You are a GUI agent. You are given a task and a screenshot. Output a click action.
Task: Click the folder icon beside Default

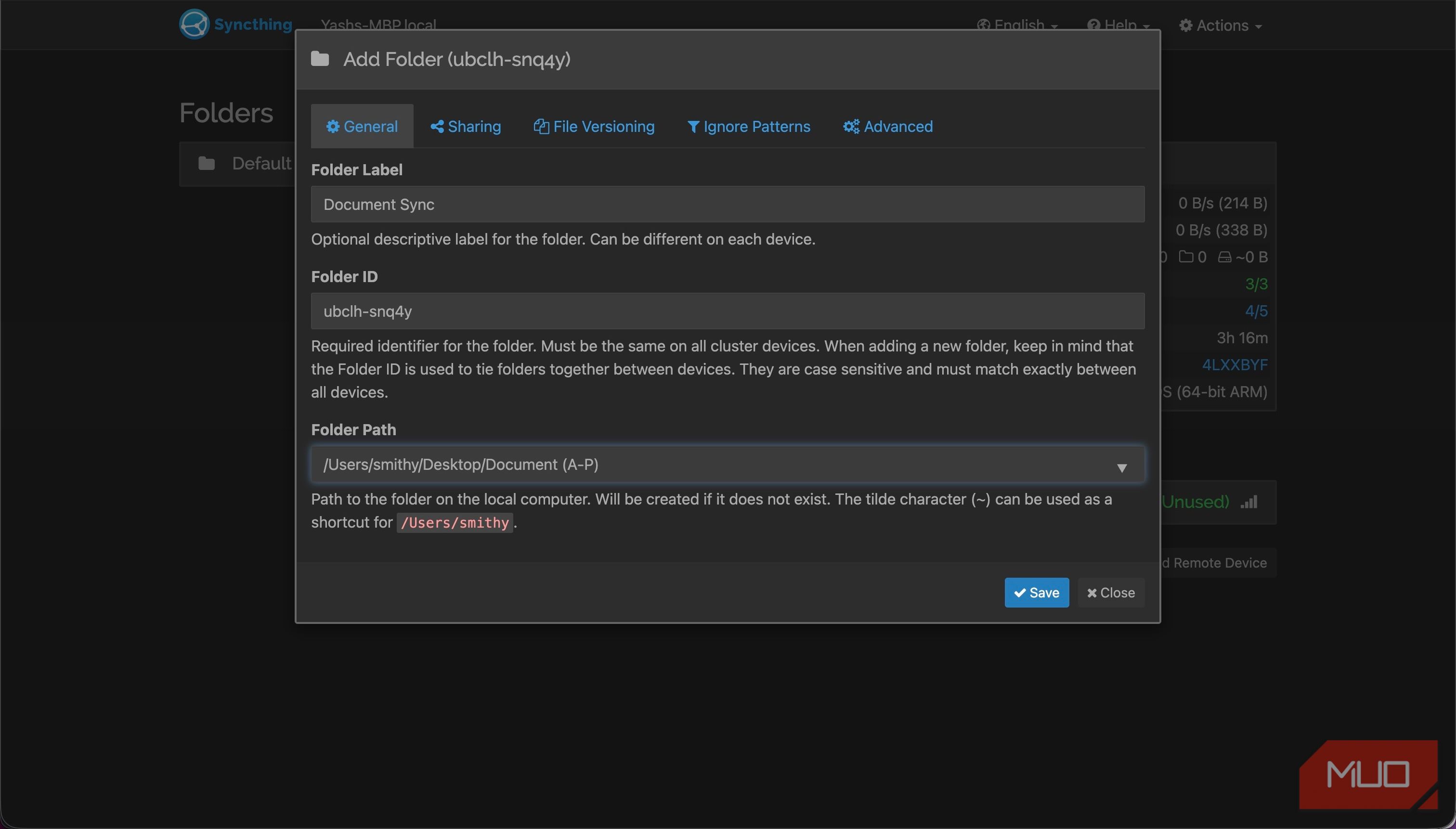(207, 164)
